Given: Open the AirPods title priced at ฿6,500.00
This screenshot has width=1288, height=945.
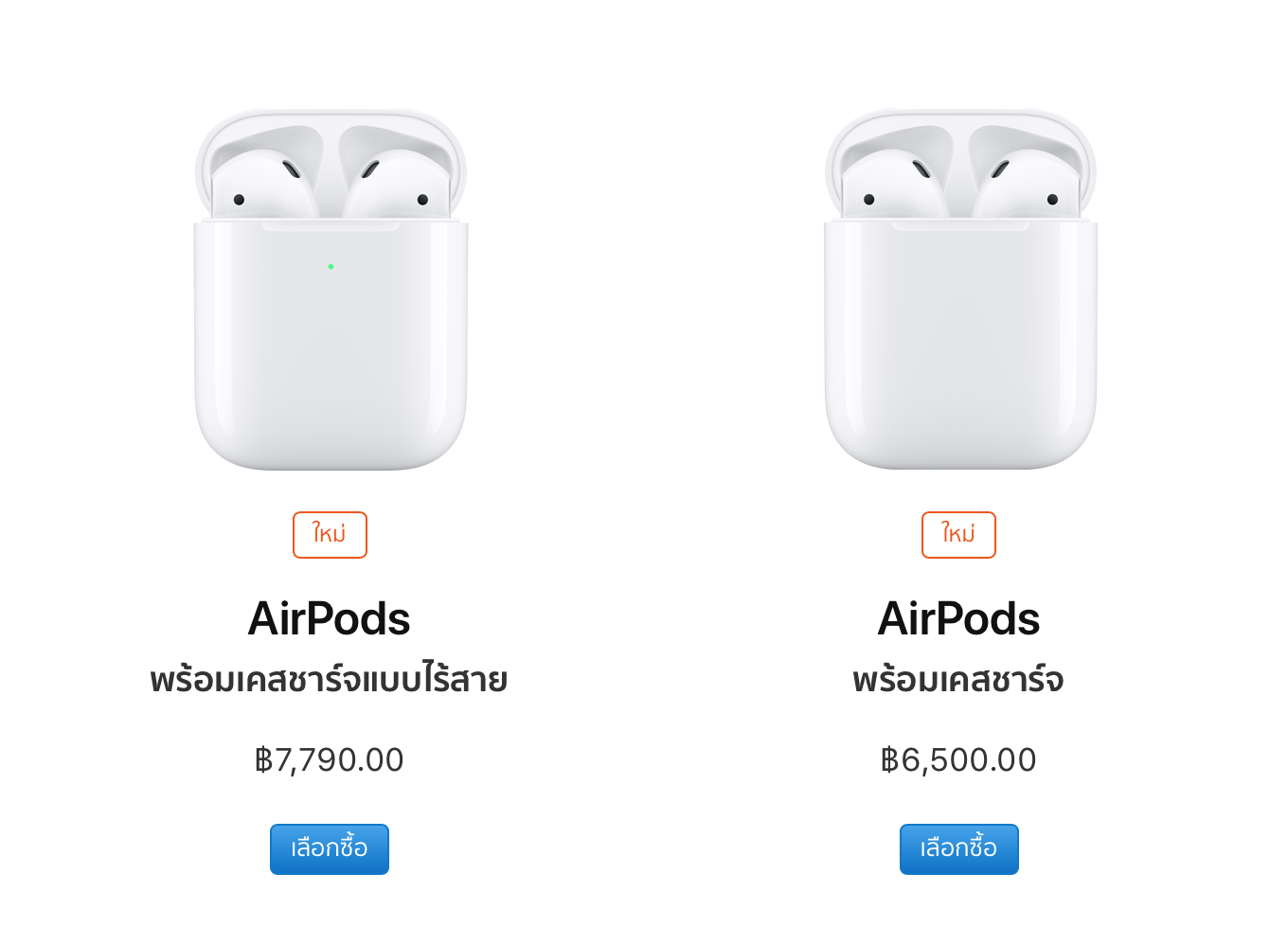Looking at the screenshot, I should point(958,619).
